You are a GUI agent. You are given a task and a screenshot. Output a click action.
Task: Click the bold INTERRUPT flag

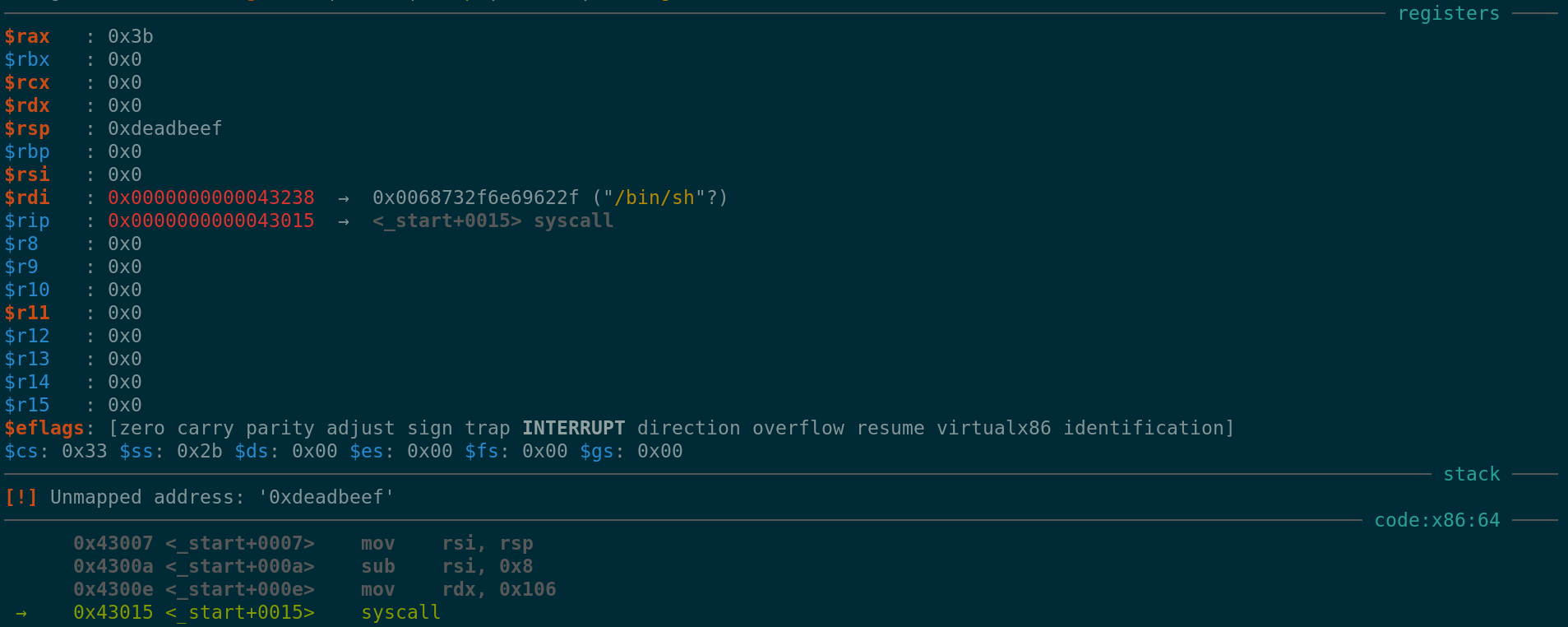[573, 429]
